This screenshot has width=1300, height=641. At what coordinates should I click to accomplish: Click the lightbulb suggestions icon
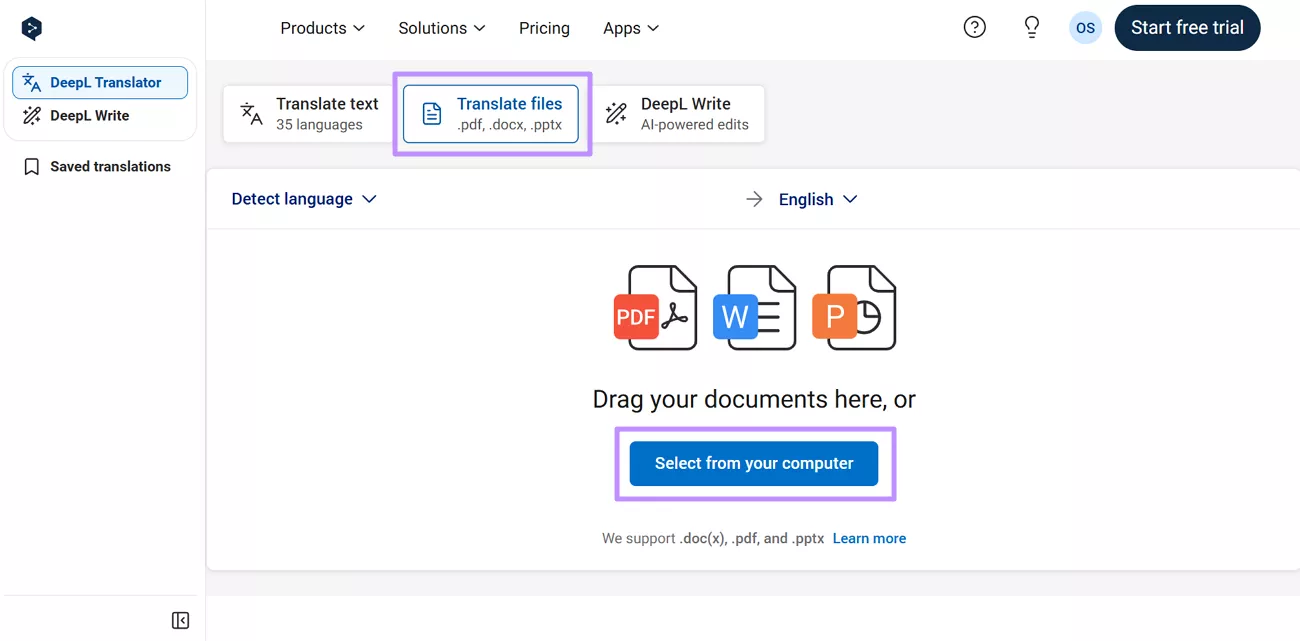pos(1031,27)
